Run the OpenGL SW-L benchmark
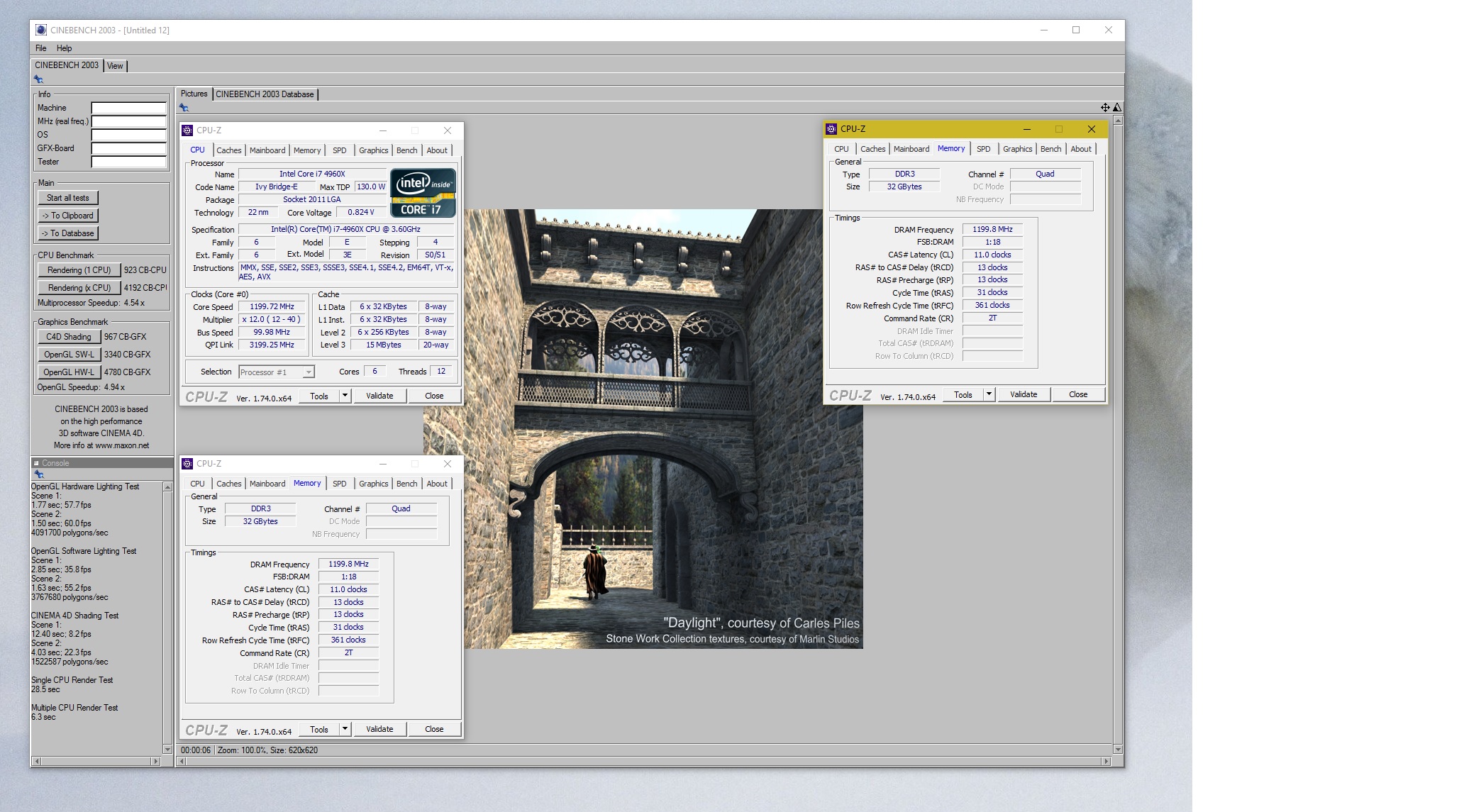Viewport: 1464px width, 812px height. (69, 355)
